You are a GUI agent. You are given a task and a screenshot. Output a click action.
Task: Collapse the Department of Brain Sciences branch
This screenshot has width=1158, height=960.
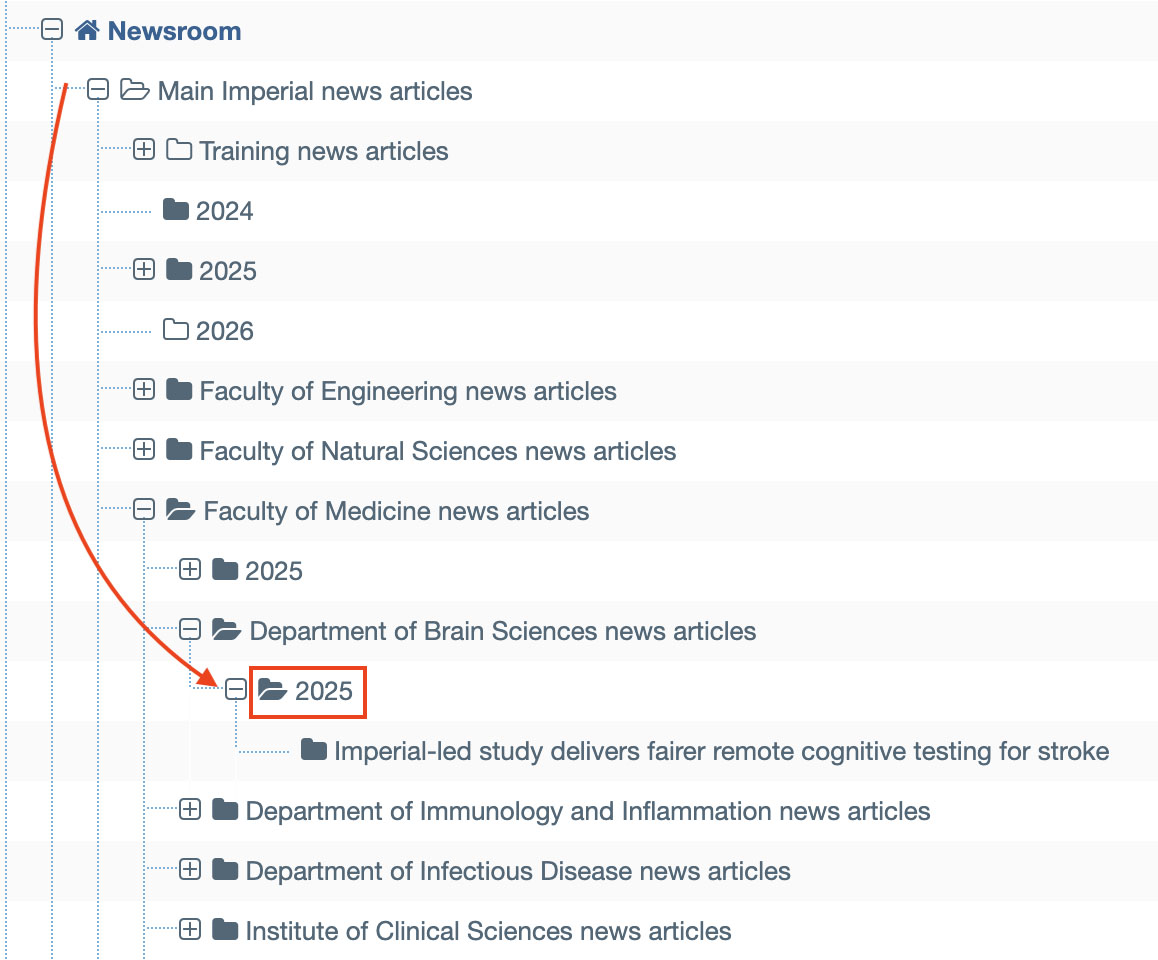tap(190, 631)
